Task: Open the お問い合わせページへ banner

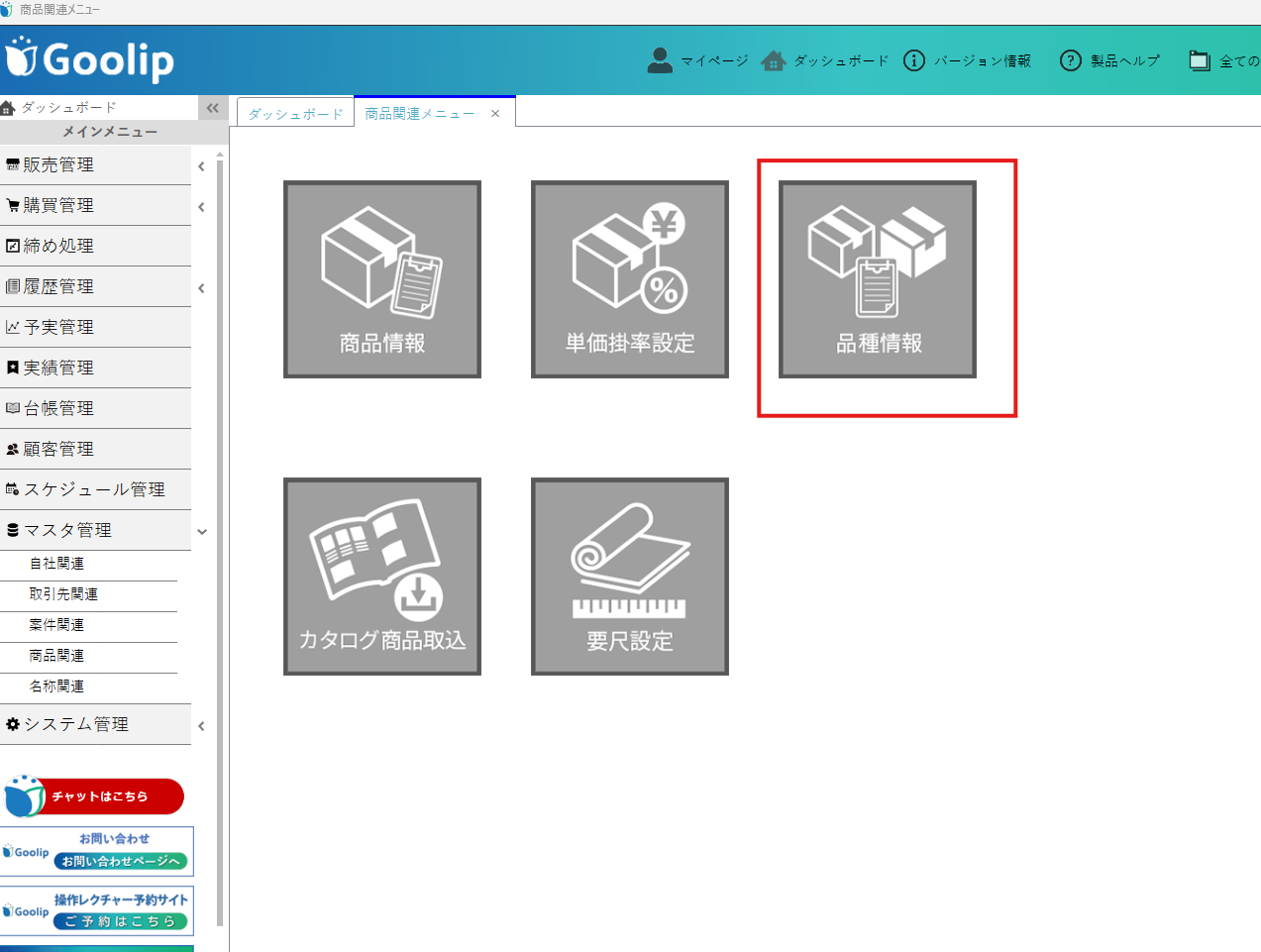Action: (97, 852)
